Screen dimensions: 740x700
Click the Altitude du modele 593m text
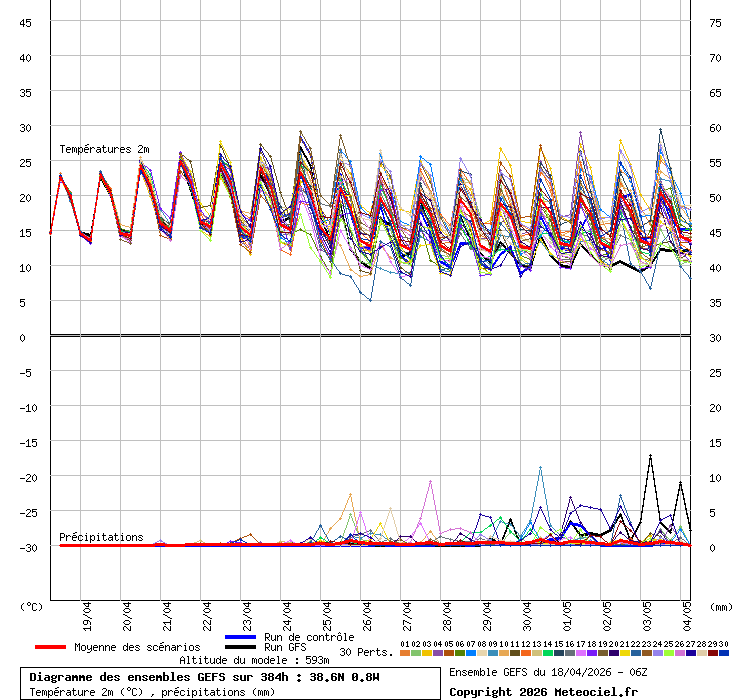tap(254, 660)
